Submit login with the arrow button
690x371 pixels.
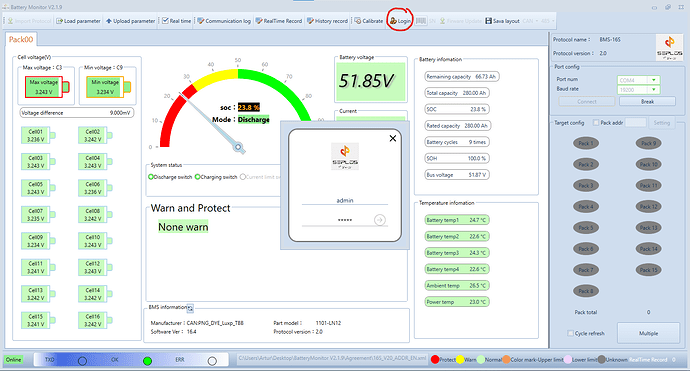pos(380,220)
